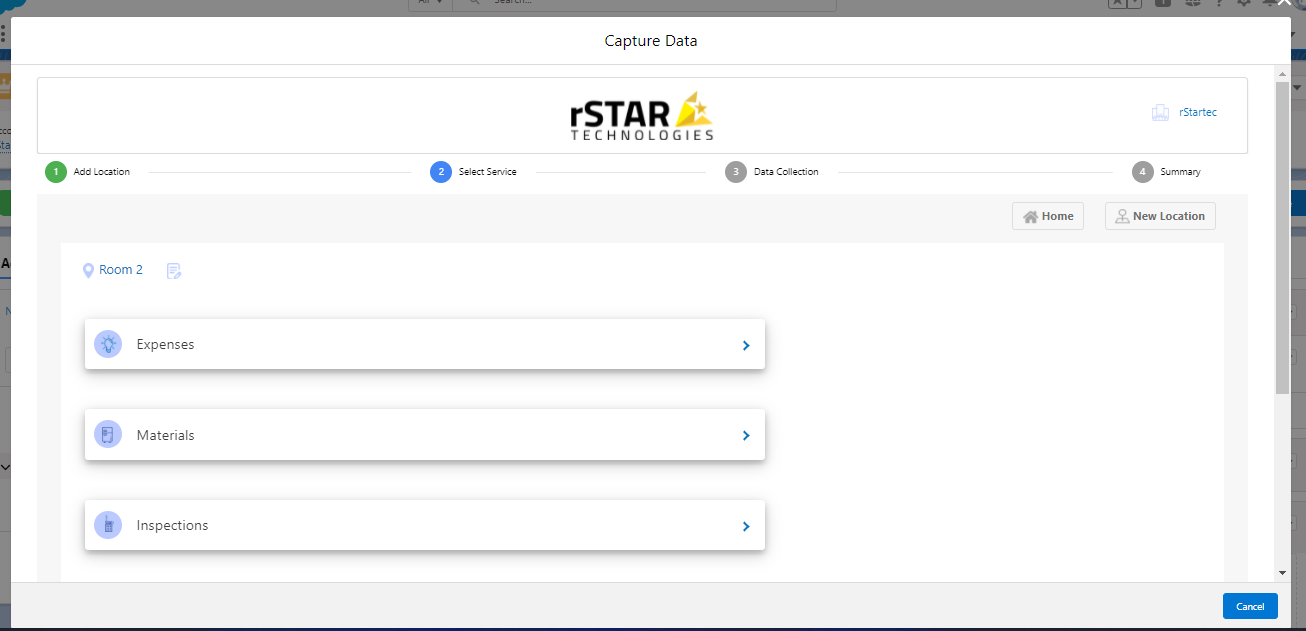Expand the Expenses service chevron

tap(745, 344)
